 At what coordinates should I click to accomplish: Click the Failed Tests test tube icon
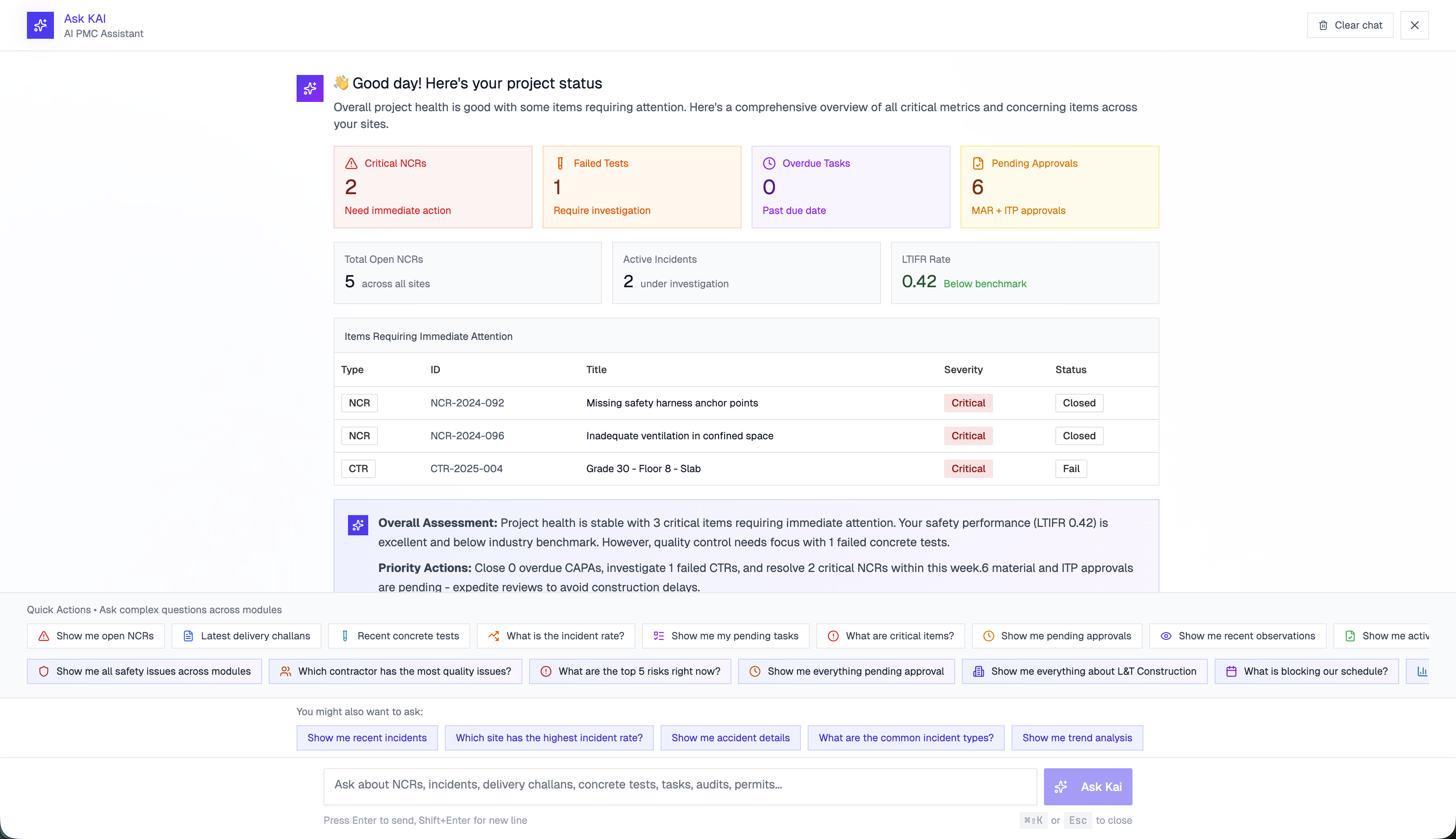[559, 164]
